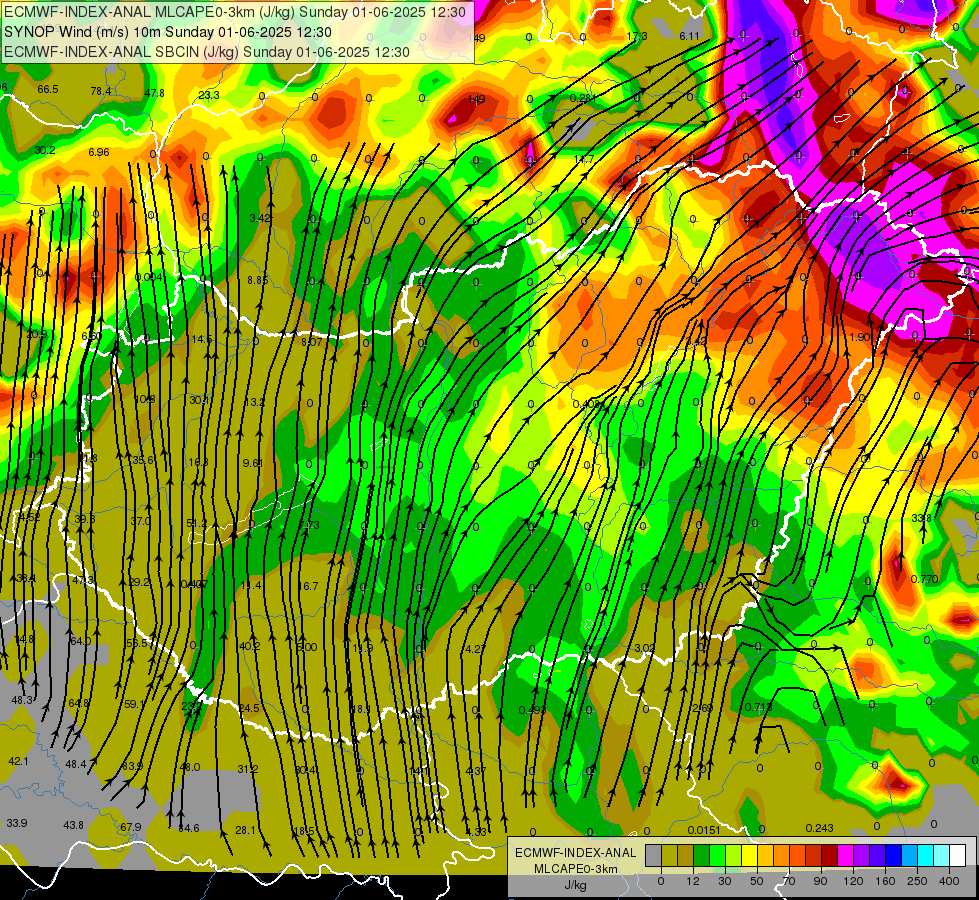979x900 pixels.
Task: Click the map value 0.718
Action: pyautogui.click(x=759, y=707)
